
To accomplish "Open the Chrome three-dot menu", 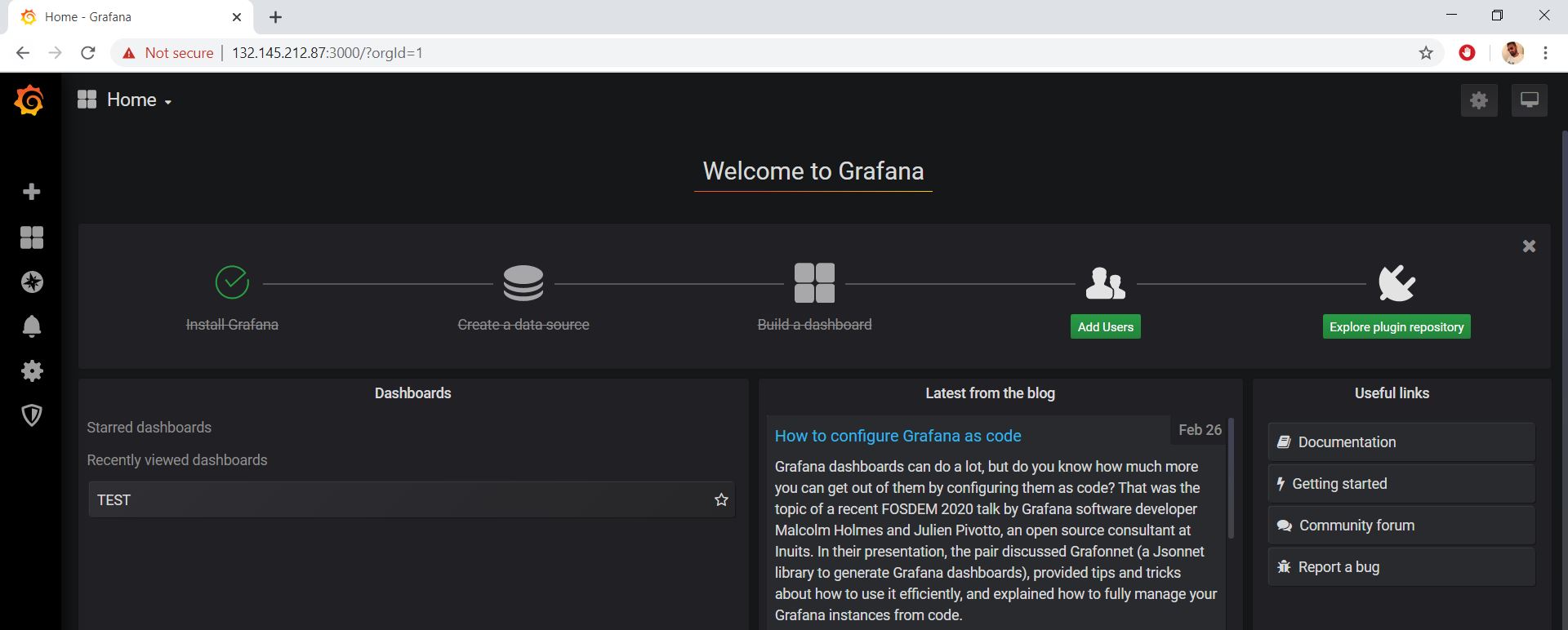I will 1545,53.
